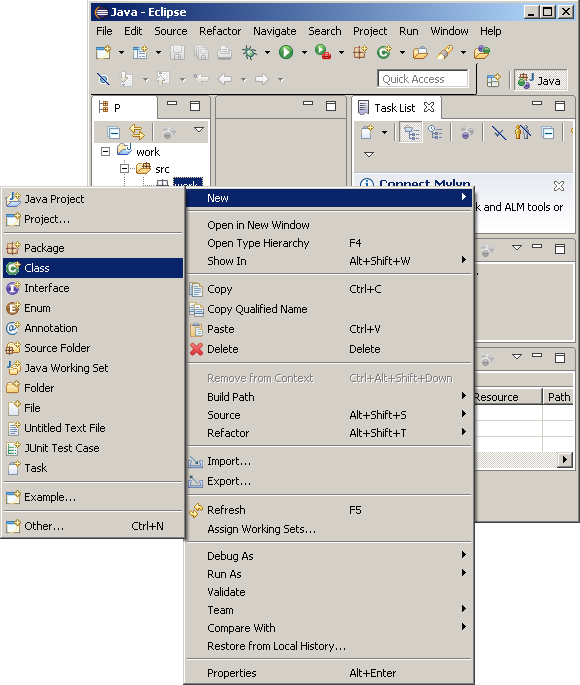The width and height of the screenshot is (580, 685).
Task: Expand the Build Path submenu
Action: (x=329, y=397)
